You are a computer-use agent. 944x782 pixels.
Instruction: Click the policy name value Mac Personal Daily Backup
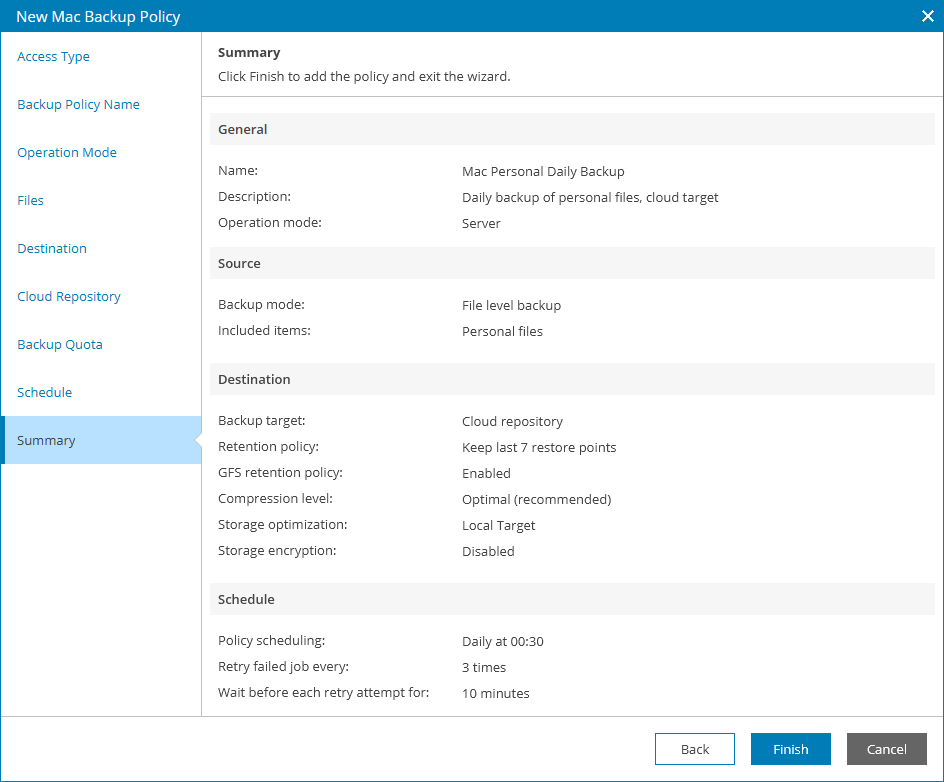pyautogui.click(x=543, y=172)
